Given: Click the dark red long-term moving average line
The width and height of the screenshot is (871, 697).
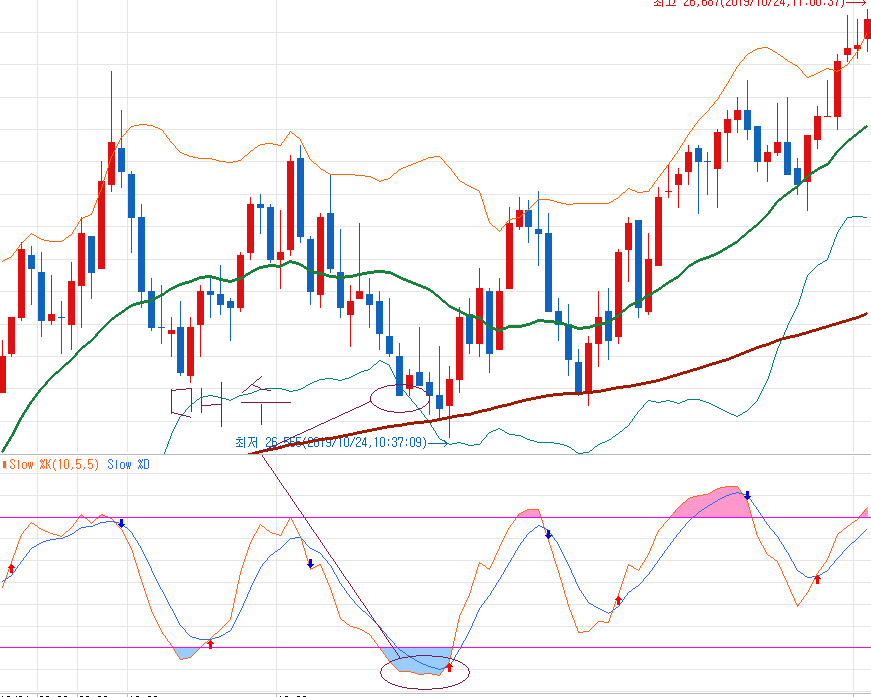Looking at the screenshot, I should pyautogui.click(x=700, y=366).
